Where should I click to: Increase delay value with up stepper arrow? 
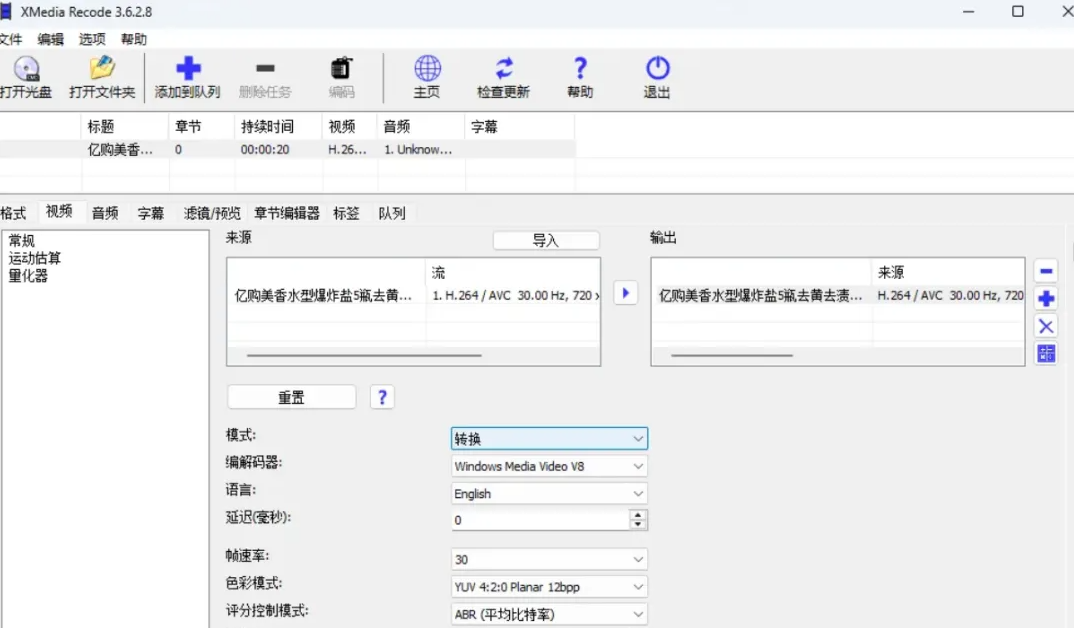click(x=638, y=515)
